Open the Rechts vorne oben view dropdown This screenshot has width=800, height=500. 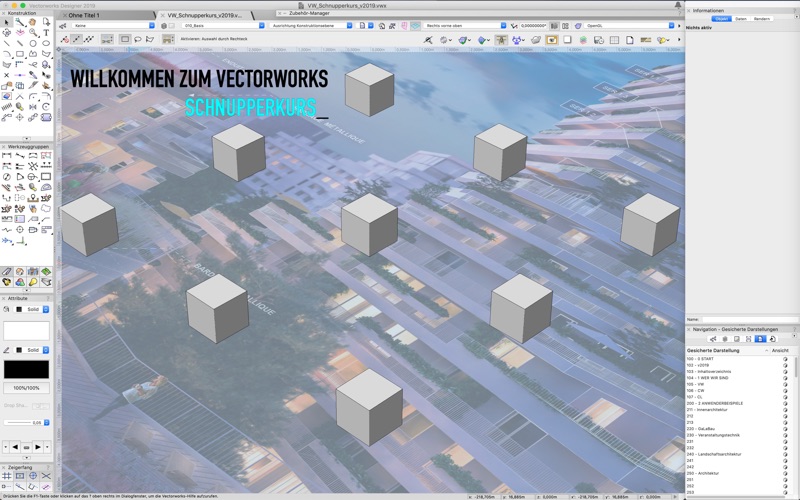pyautogui.click(x=464, y=26)
